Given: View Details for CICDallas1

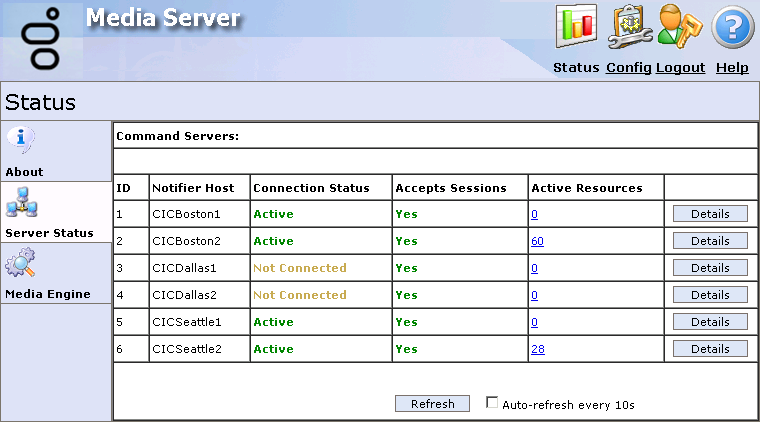Looking at the screenshot, I should pos(710,268).
